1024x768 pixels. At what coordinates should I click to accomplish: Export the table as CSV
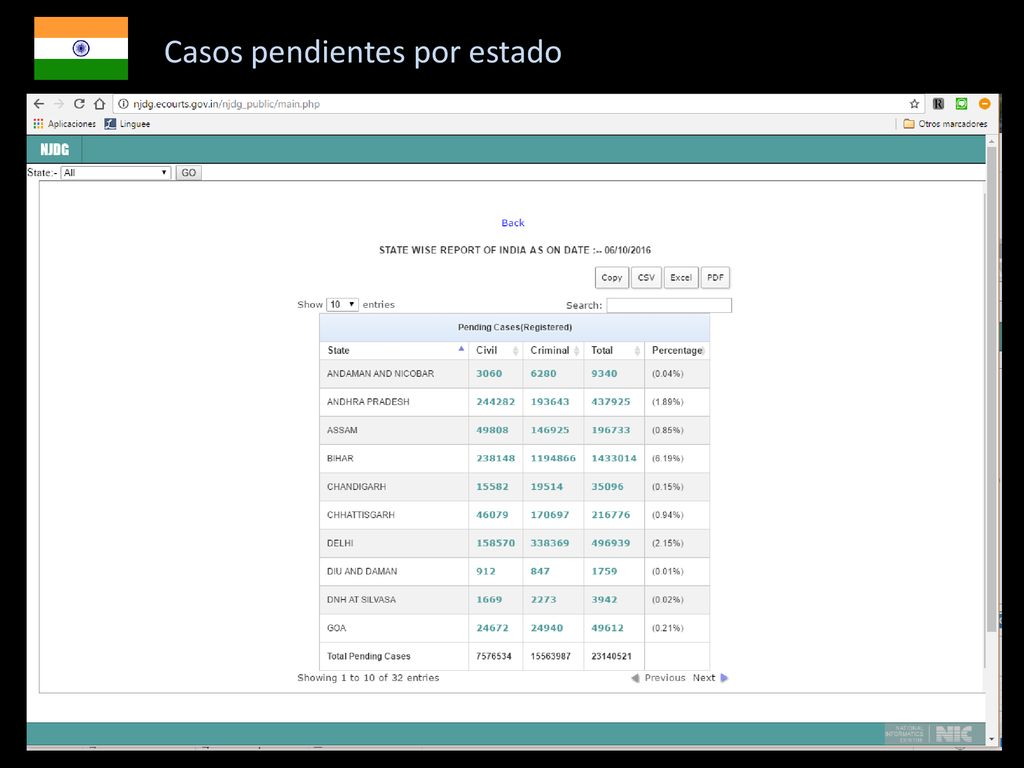647,278
